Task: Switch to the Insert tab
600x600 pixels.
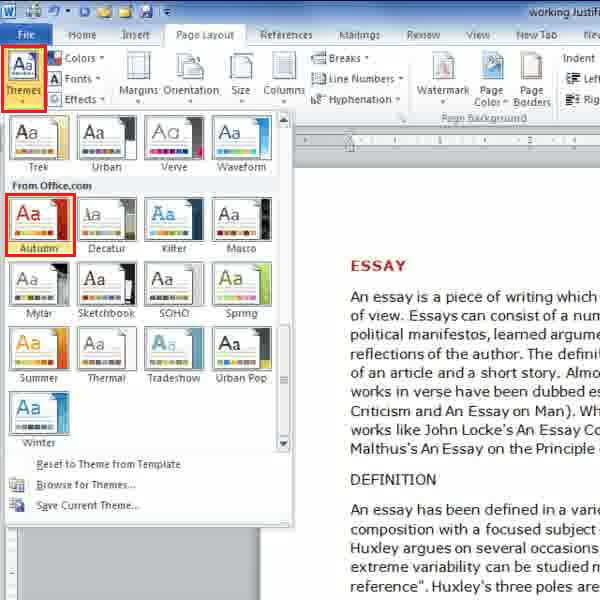Action: tap(135, 35)
